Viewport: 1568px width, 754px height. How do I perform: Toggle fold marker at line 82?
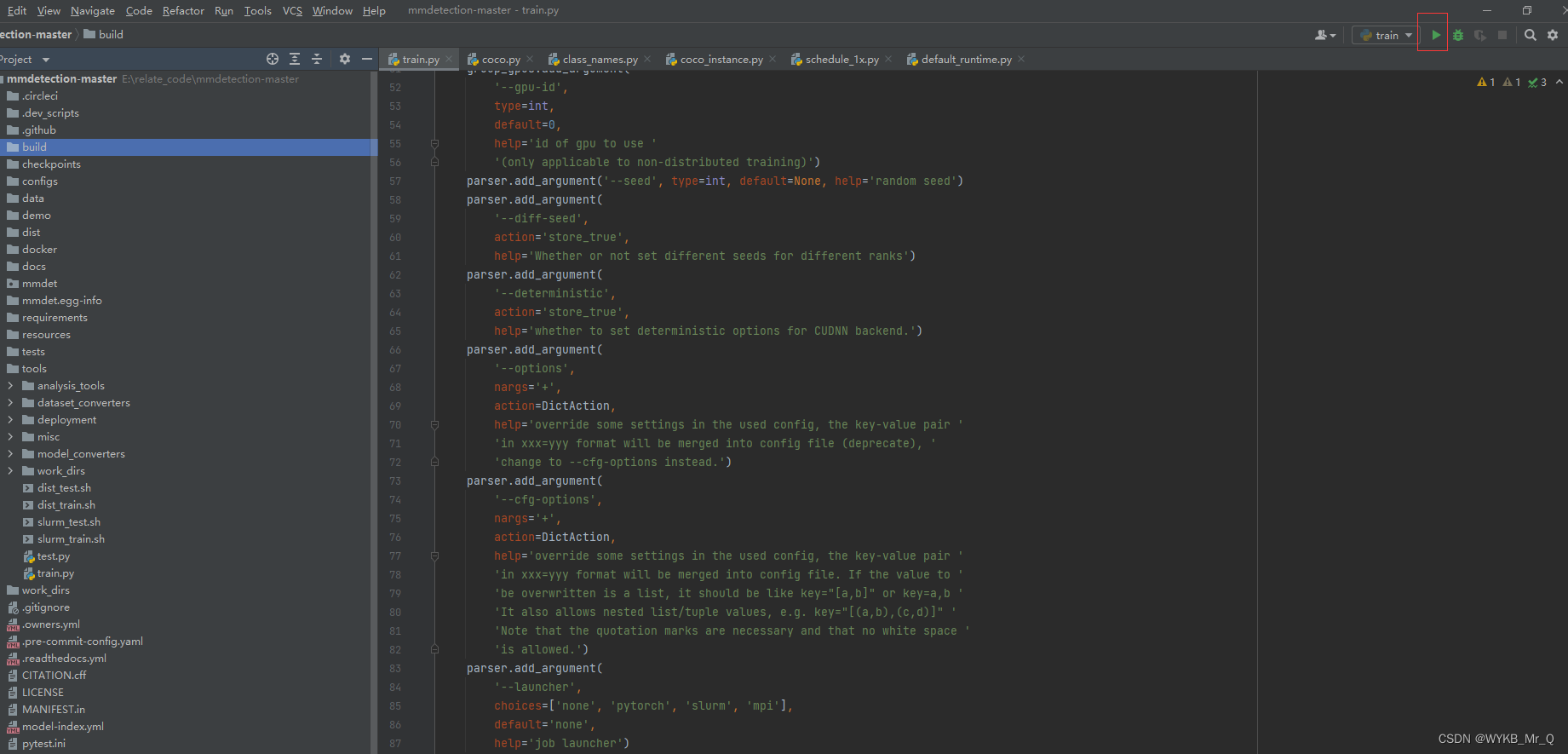point(434,649)
